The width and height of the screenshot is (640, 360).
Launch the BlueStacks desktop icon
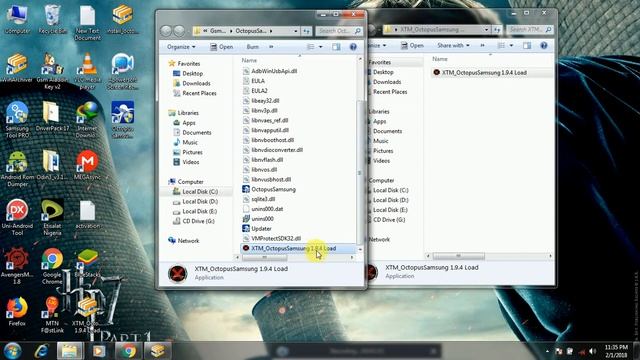pyautogui.click(x=87, y=262)
